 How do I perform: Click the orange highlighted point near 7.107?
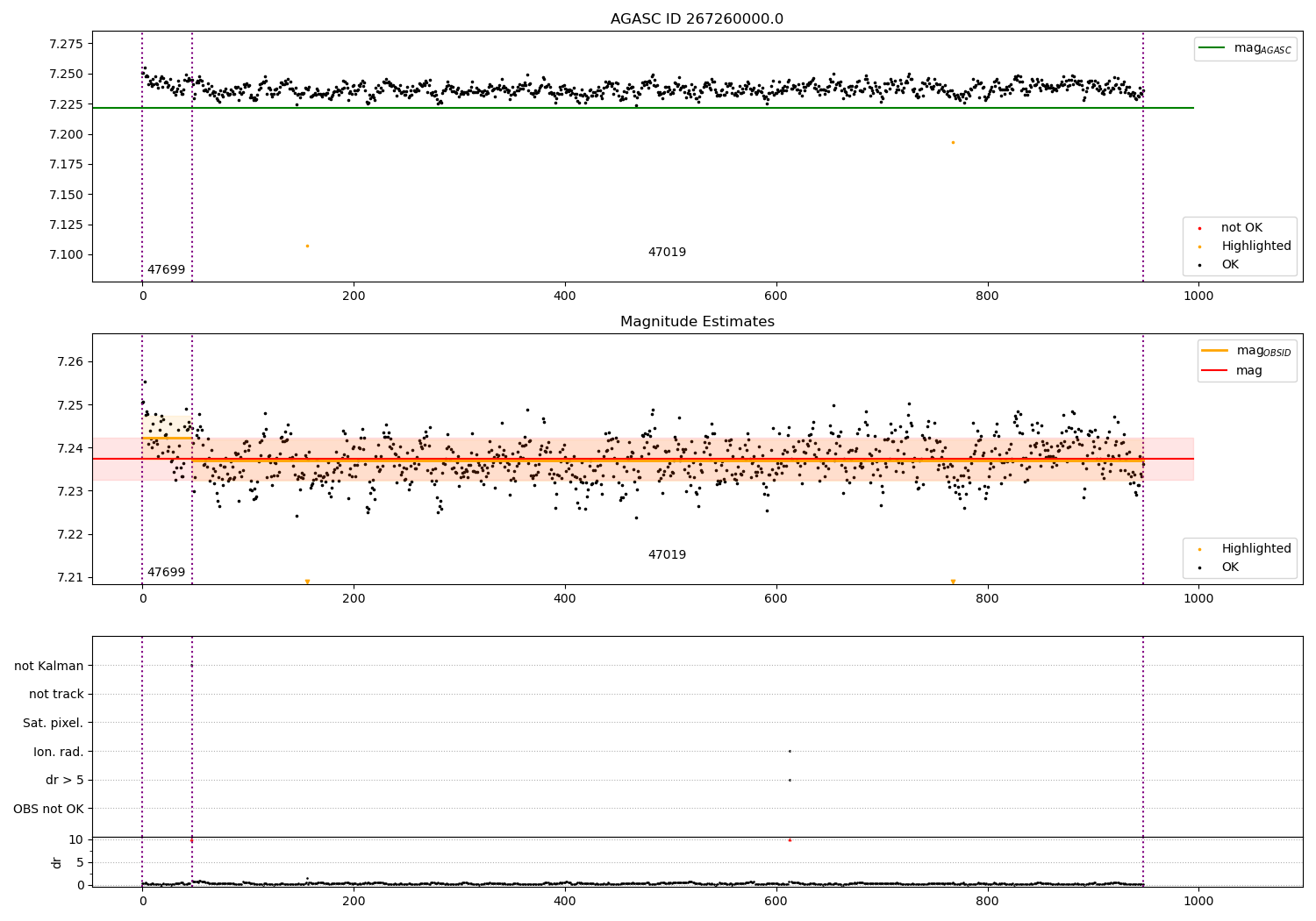pyautogui.click(x=307, y=246)
